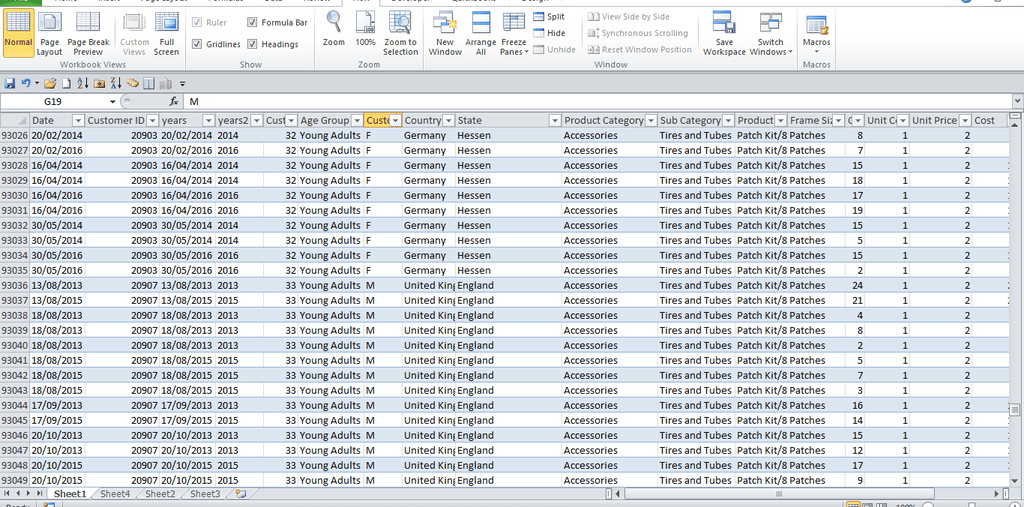Click Arrange All windows
Screen dimensions: 1024x507
(x=481, y=34)
